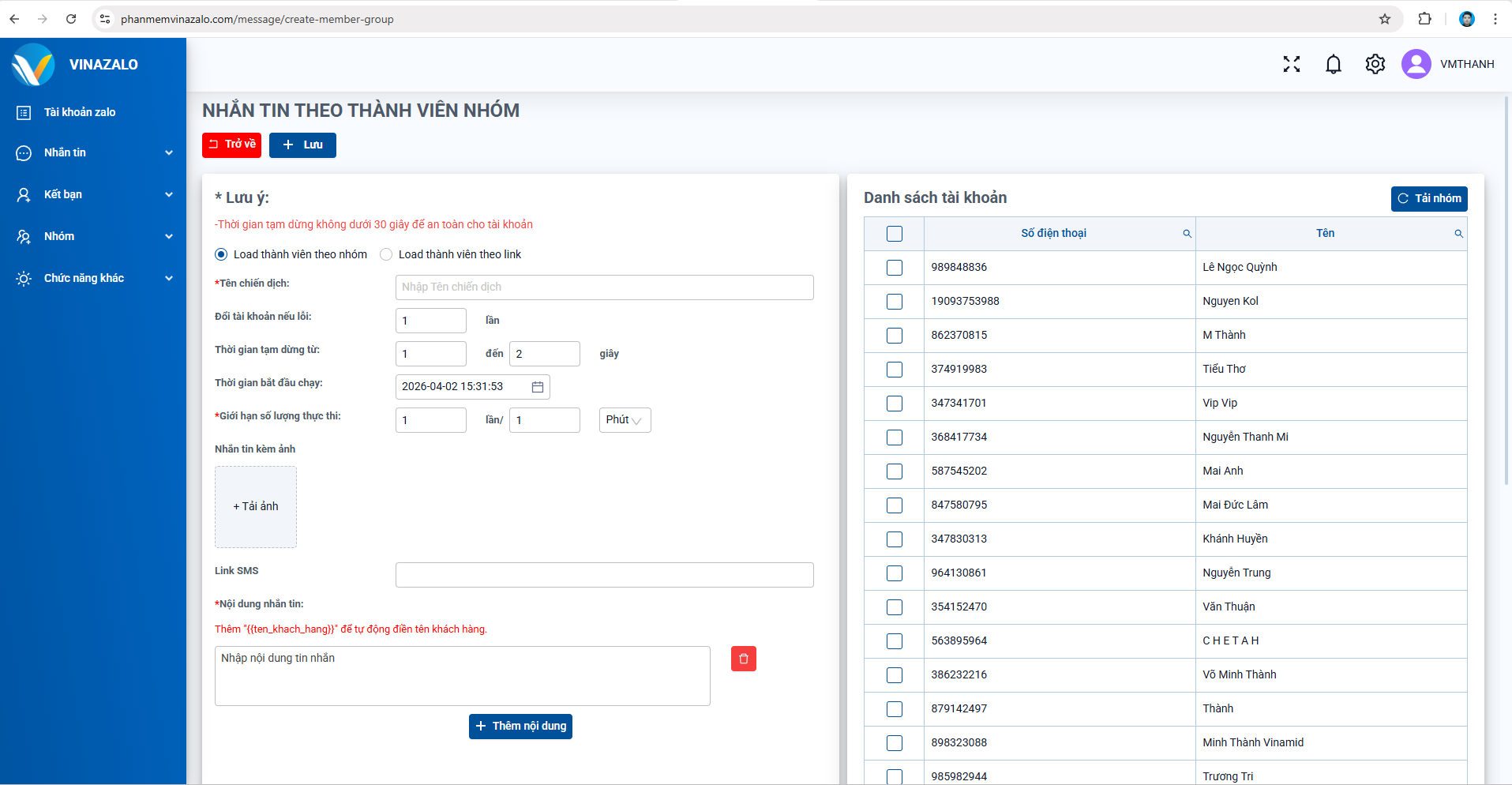Toggle the select-all accounts checkbox
The image size is (1512, 785).
click(x=894, y=234)
